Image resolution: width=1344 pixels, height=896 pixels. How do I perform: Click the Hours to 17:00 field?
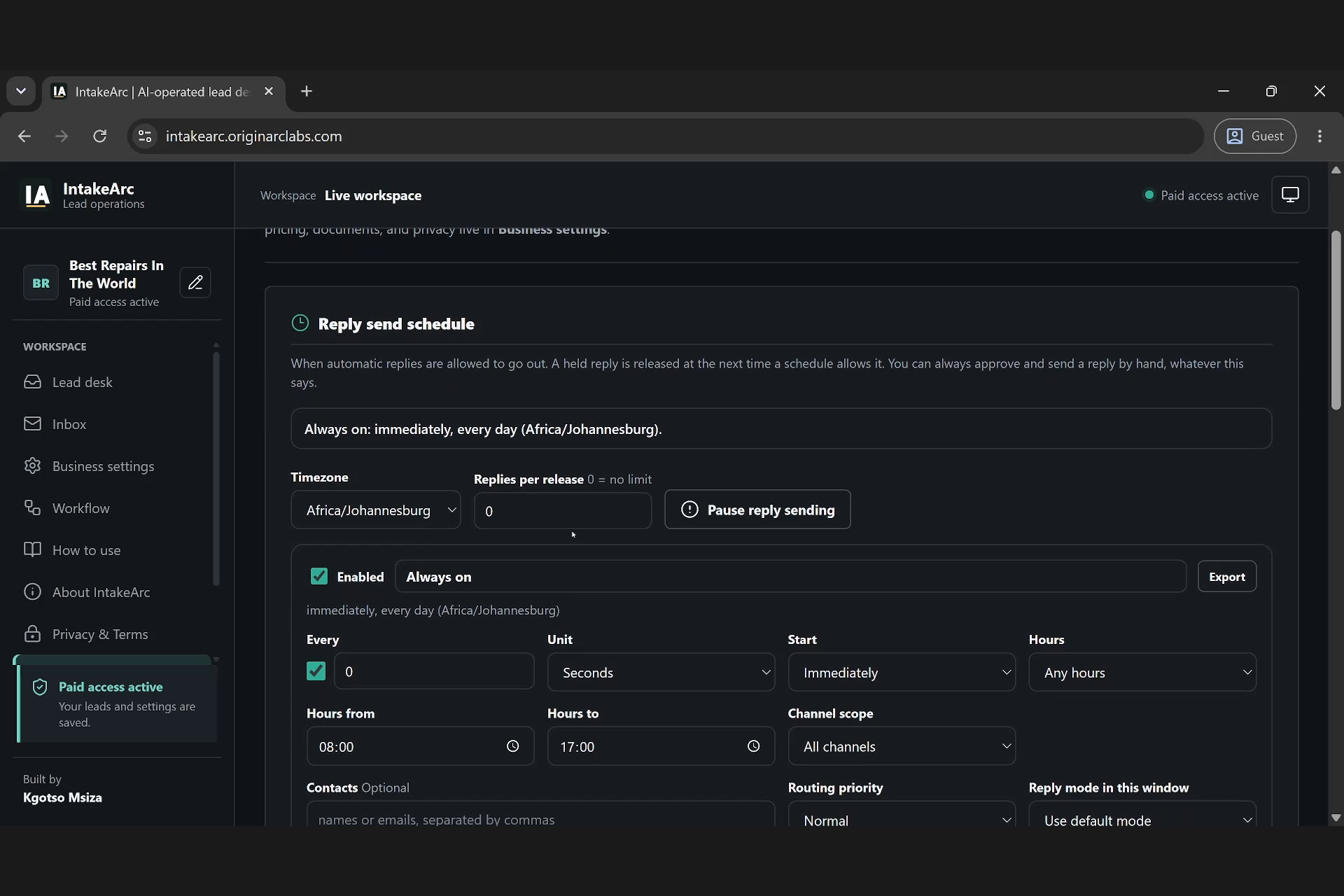661,746
